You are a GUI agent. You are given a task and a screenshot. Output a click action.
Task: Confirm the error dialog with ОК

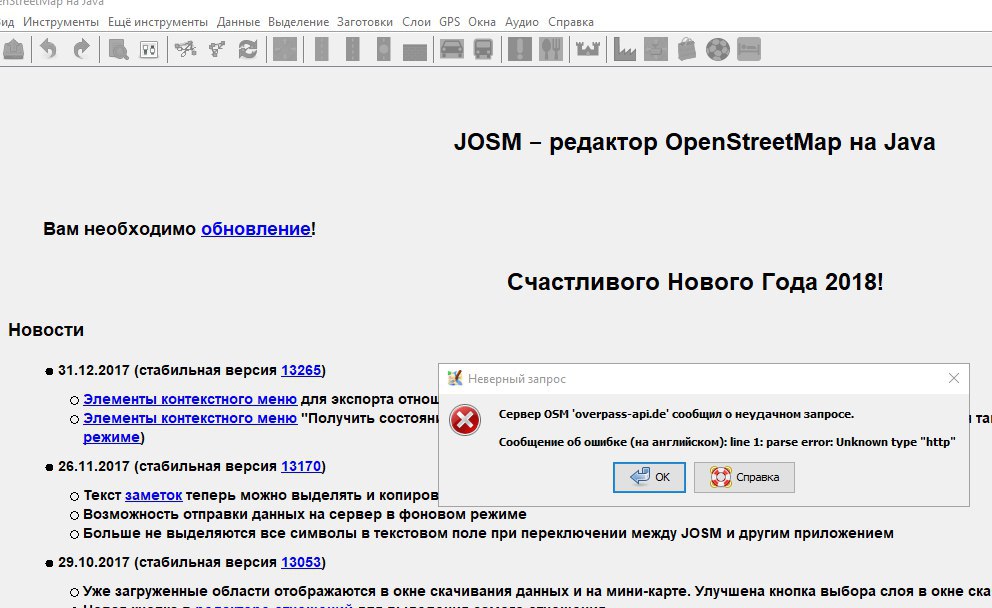coord(649,477)
